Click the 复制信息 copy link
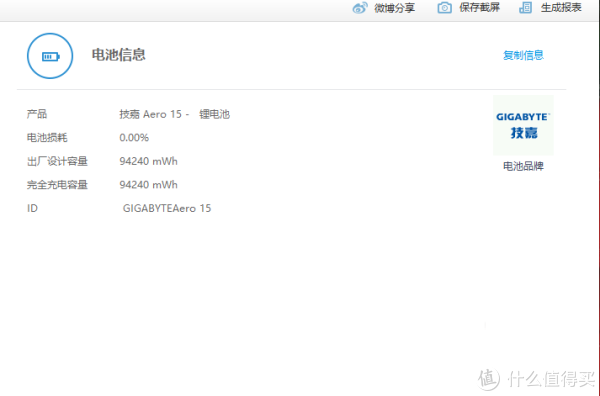 tap(523, 55)
